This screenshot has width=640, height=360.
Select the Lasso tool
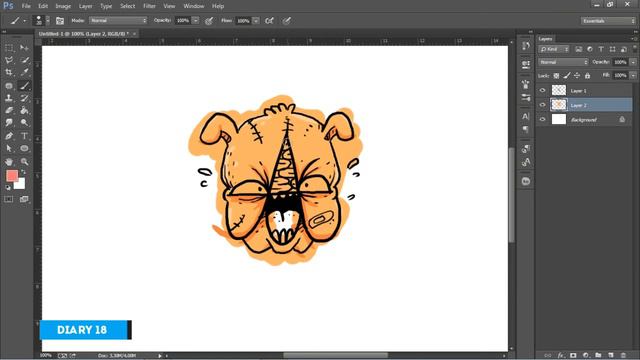coord(9,60)
